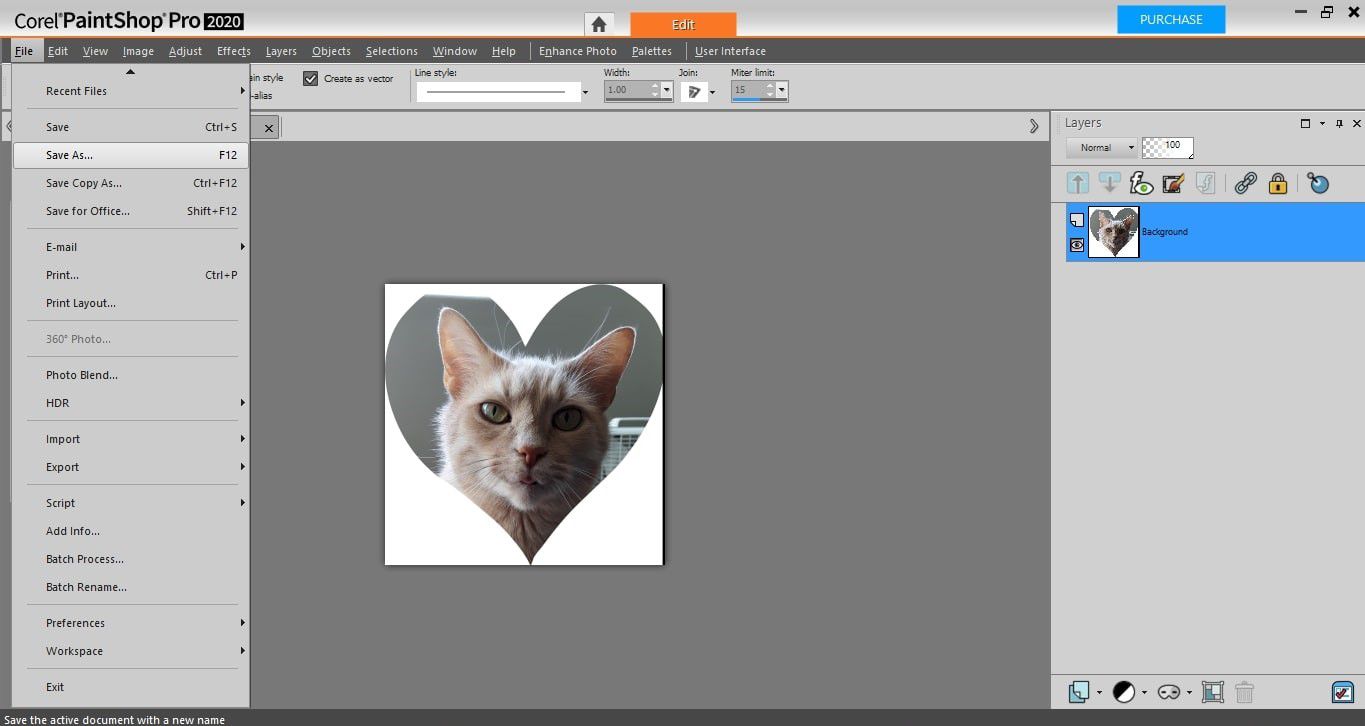Viewport: 1365px width, 726px height.
Task: Open the Selections menu
Action: pos(391,51)
